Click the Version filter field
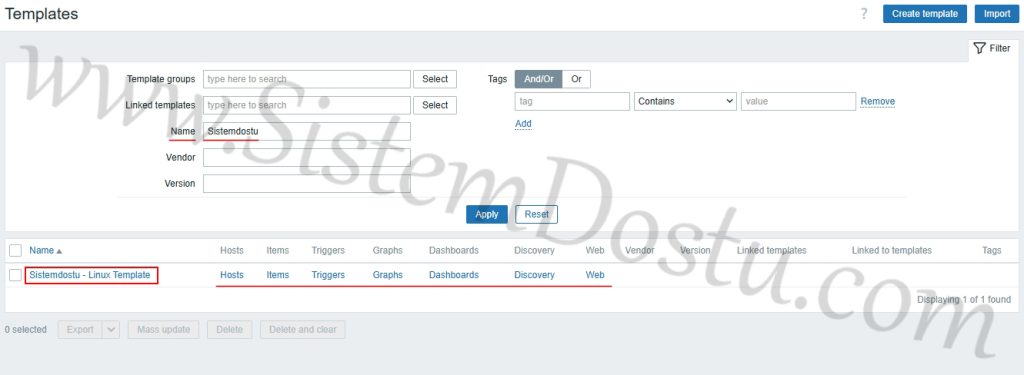This screenshot has width=1024, height=375. [x=307, y=184]
